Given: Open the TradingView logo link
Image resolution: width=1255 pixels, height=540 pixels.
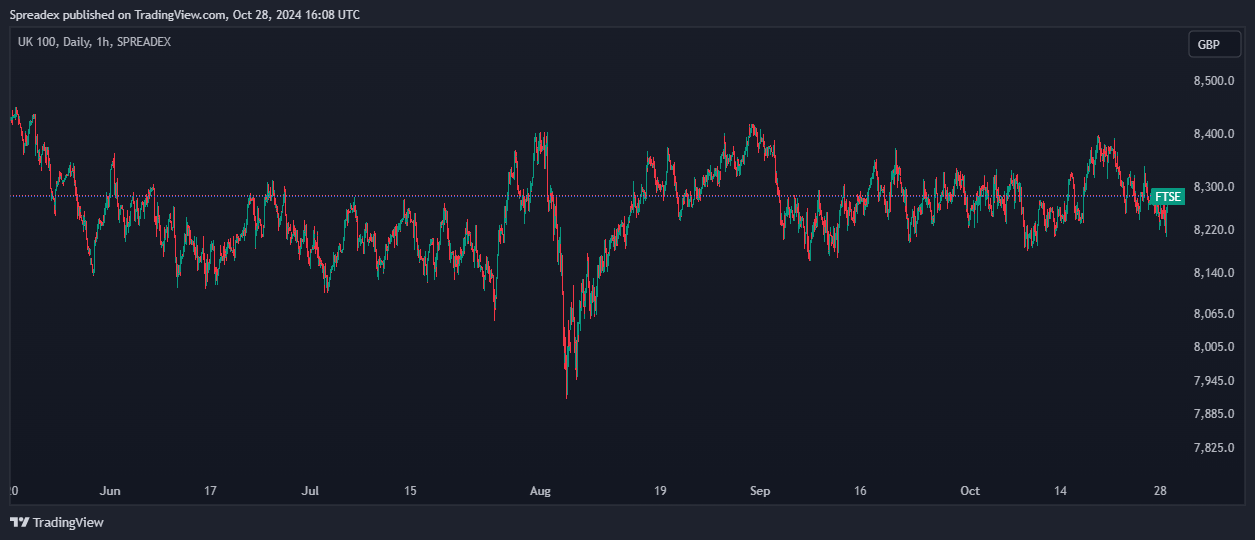Looking at the screenshot, I should (x=57, y=522).
